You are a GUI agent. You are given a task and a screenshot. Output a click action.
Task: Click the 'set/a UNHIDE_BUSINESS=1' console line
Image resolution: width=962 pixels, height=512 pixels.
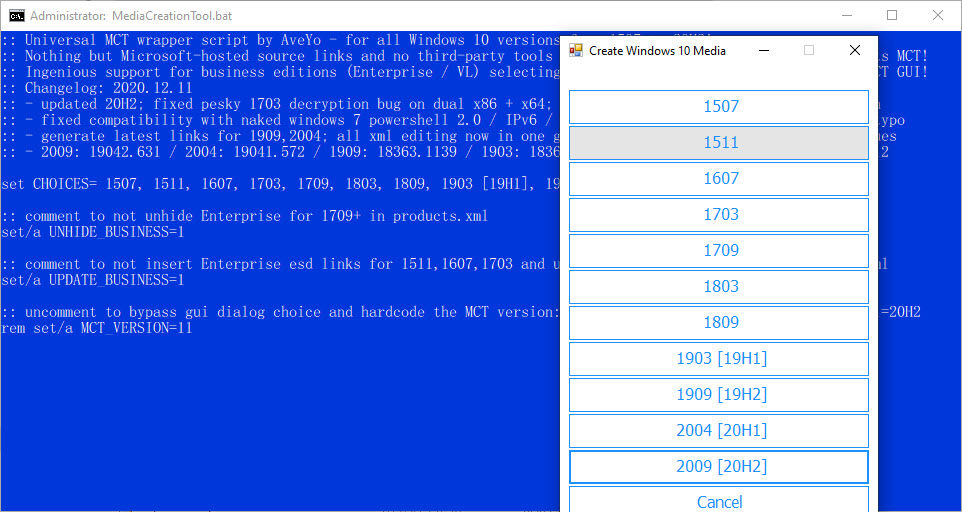(x=93, y=232)
